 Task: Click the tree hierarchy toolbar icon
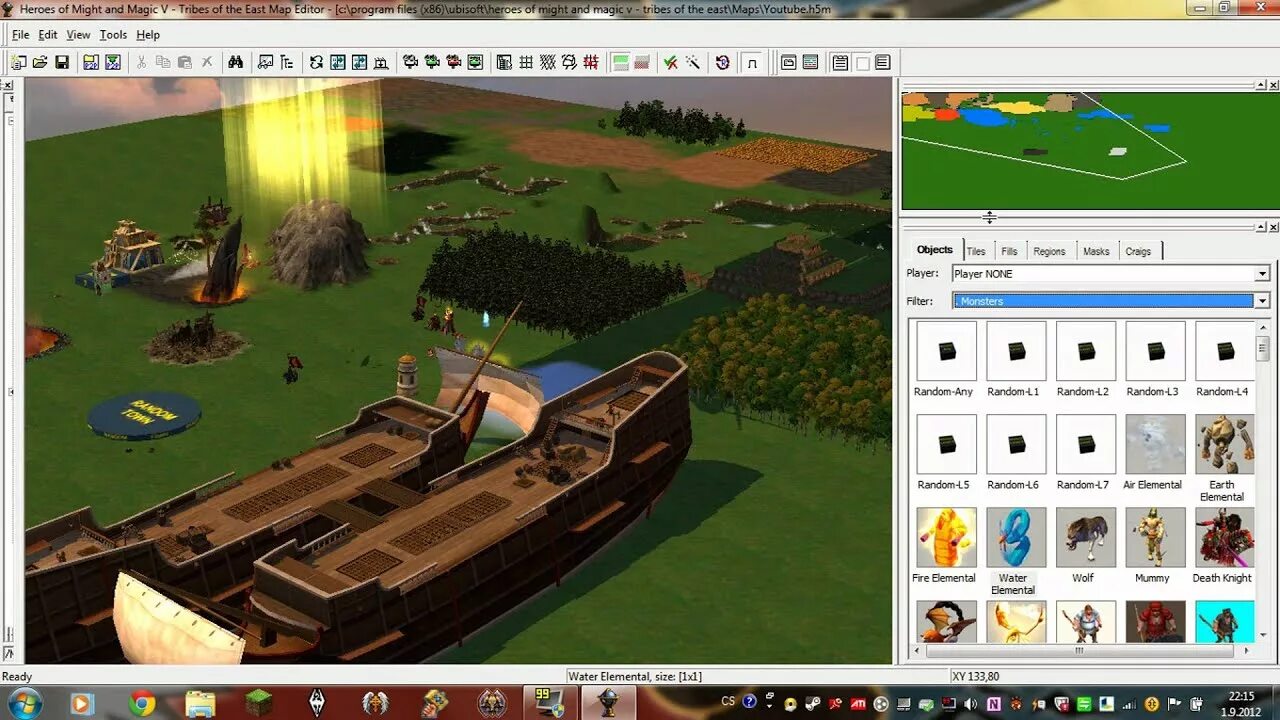287,62
